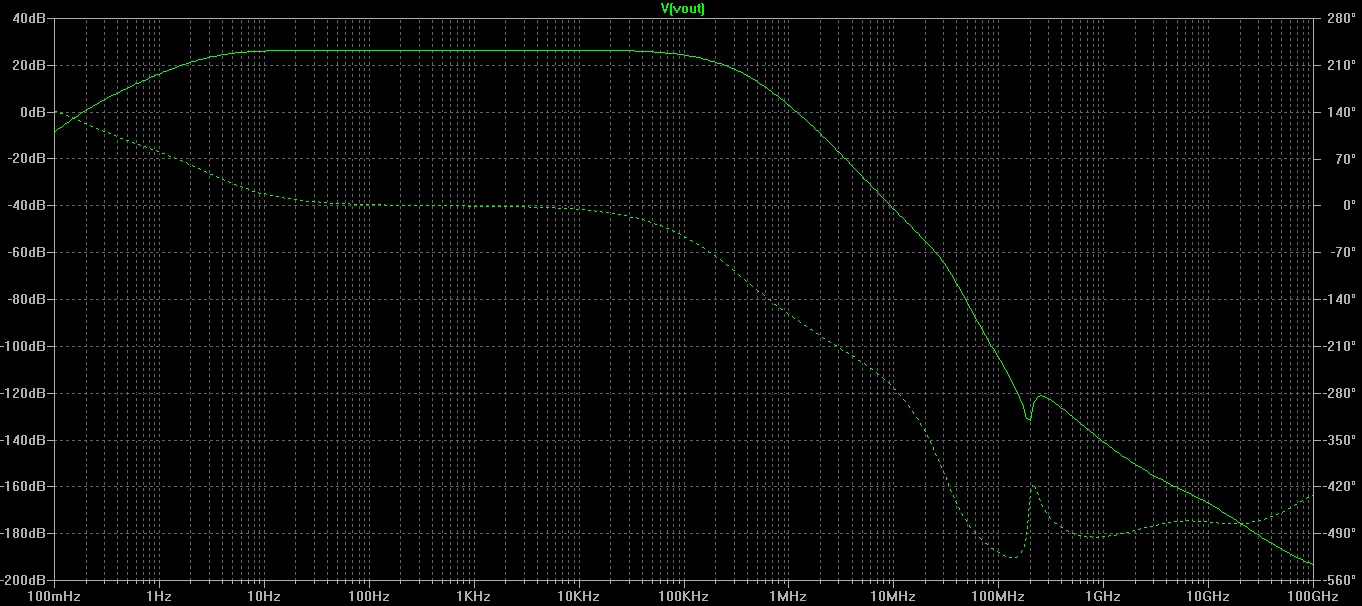
Task: Click the -160dB magnitude axis label
Action: click(x=25, y=486)
